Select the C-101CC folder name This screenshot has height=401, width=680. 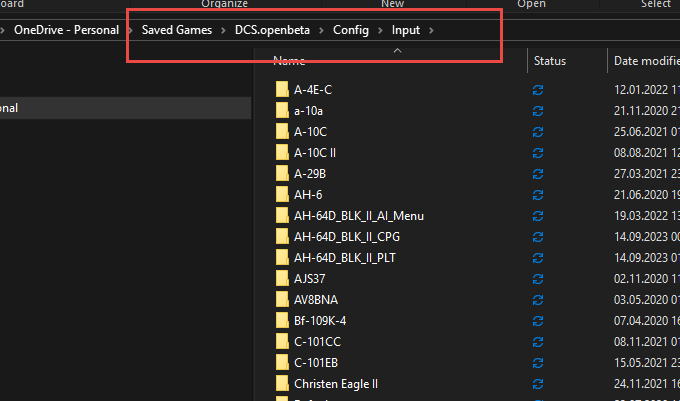pos(317,342)
